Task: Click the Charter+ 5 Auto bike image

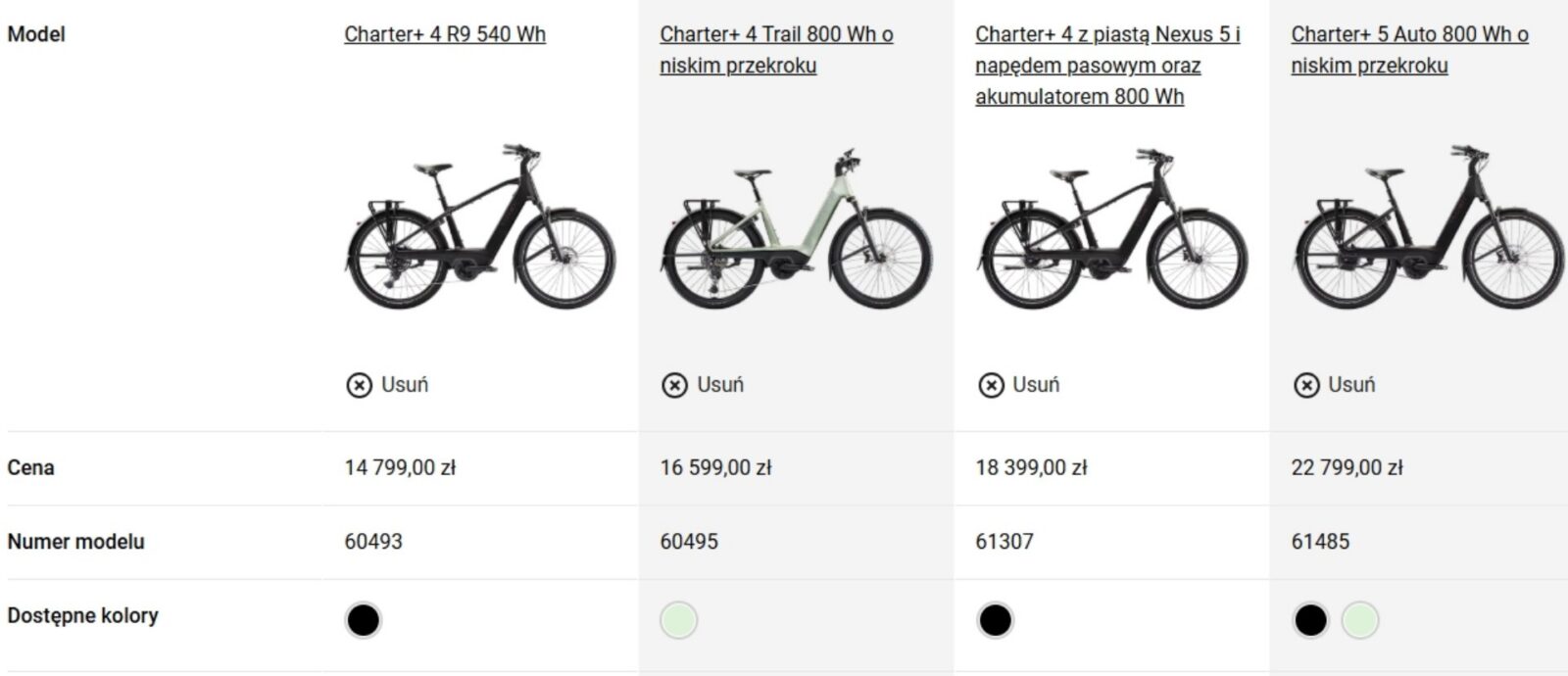Action: pos(1427,228)
